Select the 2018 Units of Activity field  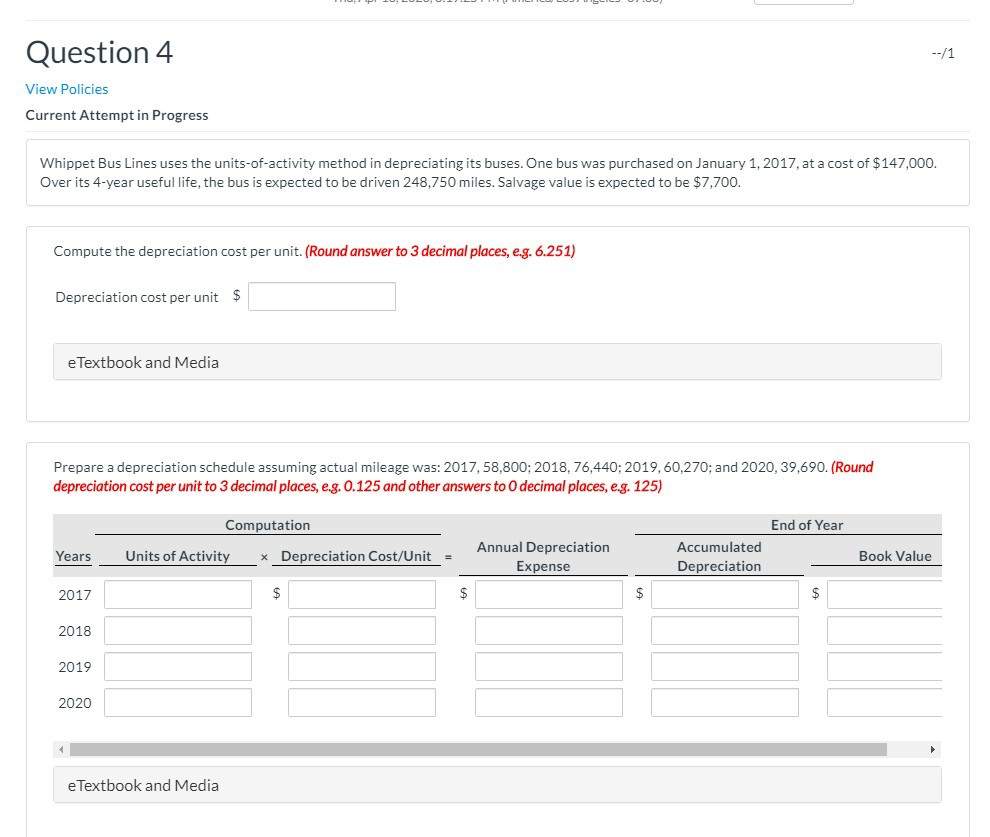pos(177,630)
